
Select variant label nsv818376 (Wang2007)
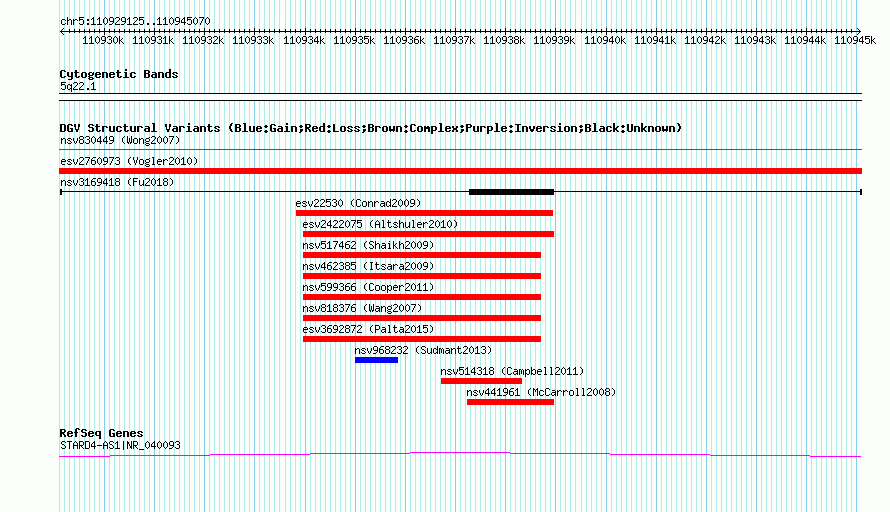(x=362, y=308)
